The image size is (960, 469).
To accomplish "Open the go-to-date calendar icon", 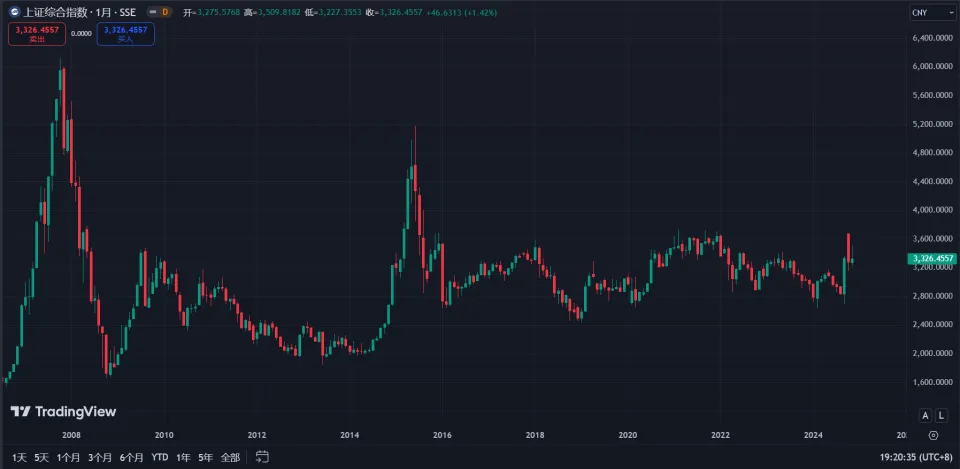I will pyautogui.click(x=262, y=457).
